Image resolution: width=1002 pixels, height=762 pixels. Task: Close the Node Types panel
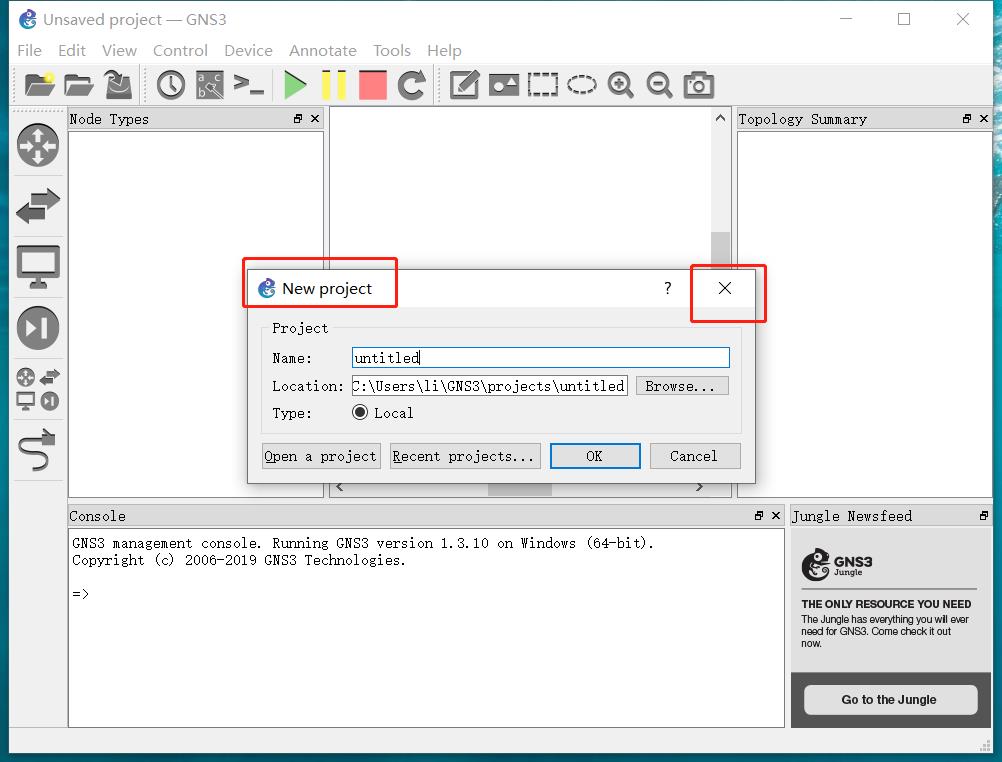click(x=315, y=119)
